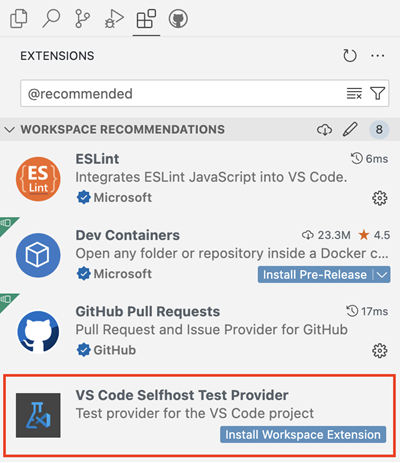Open the Explorer view icon
This screenshot has height=463, width=400.
click(x=19, y=19)
